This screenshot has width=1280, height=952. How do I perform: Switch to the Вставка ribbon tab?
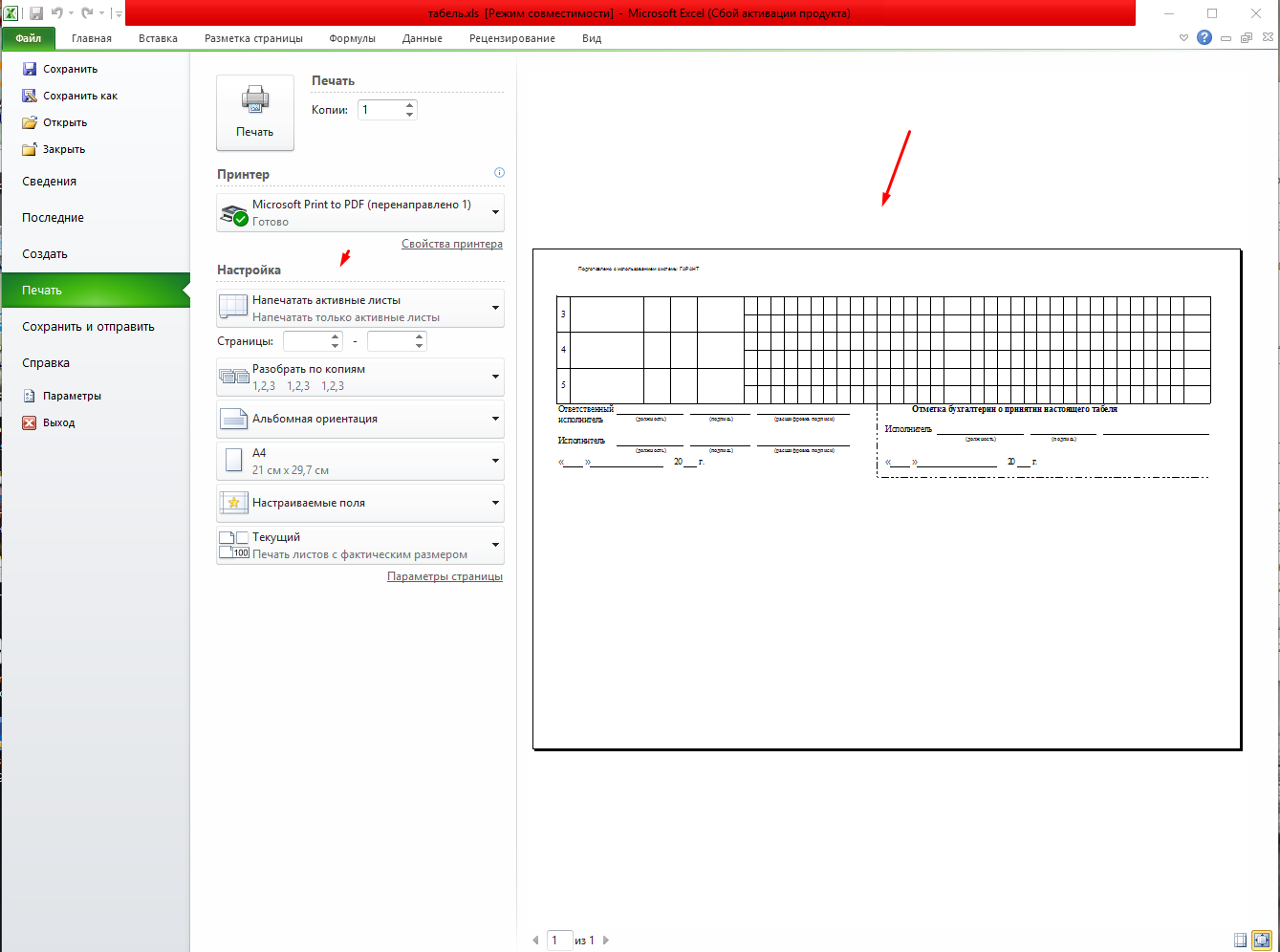(158, 38)
